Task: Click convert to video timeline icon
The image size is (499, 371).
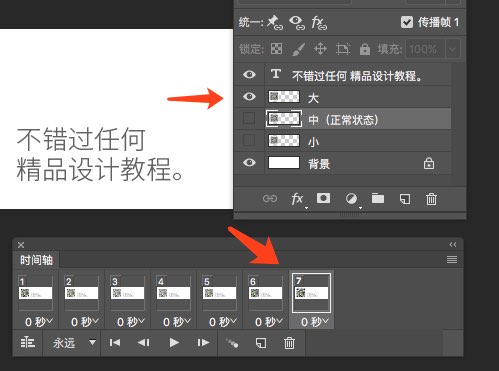Action: click(28, 342)
